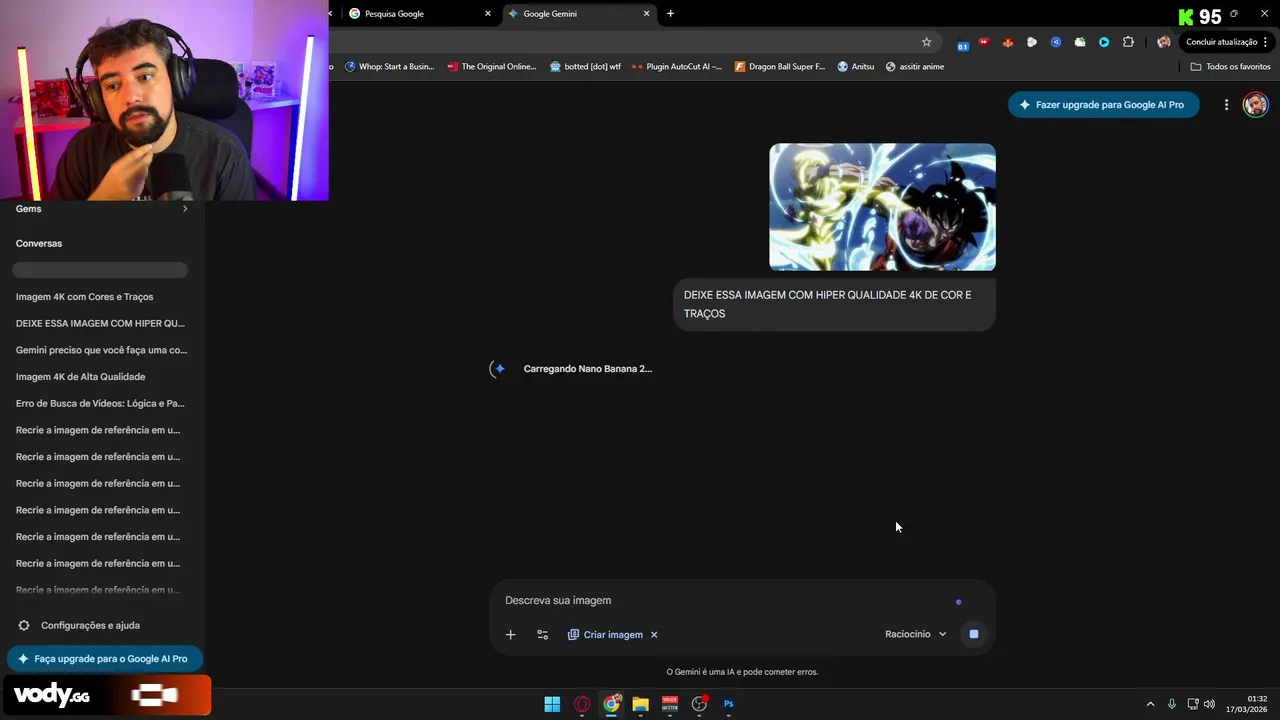Open the Extensions puzzle icon
The image size is (1280, 720).
tap(1128, 42)
